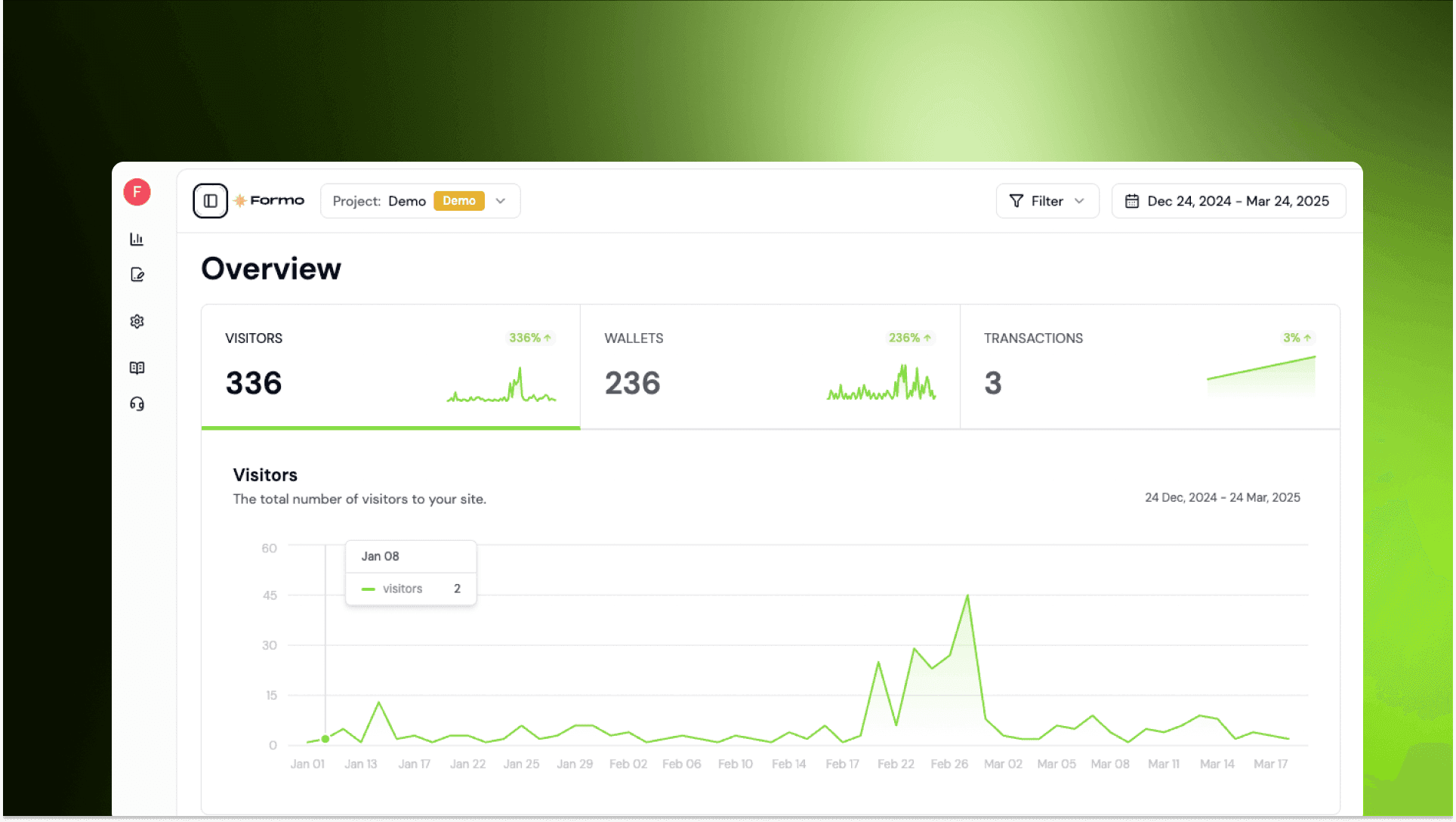Click the 24 Dec, 2024 - 24 Mar, 2025 label
The width and height of the screenshot is (1456, 822).
click(x=1222, y=497)
